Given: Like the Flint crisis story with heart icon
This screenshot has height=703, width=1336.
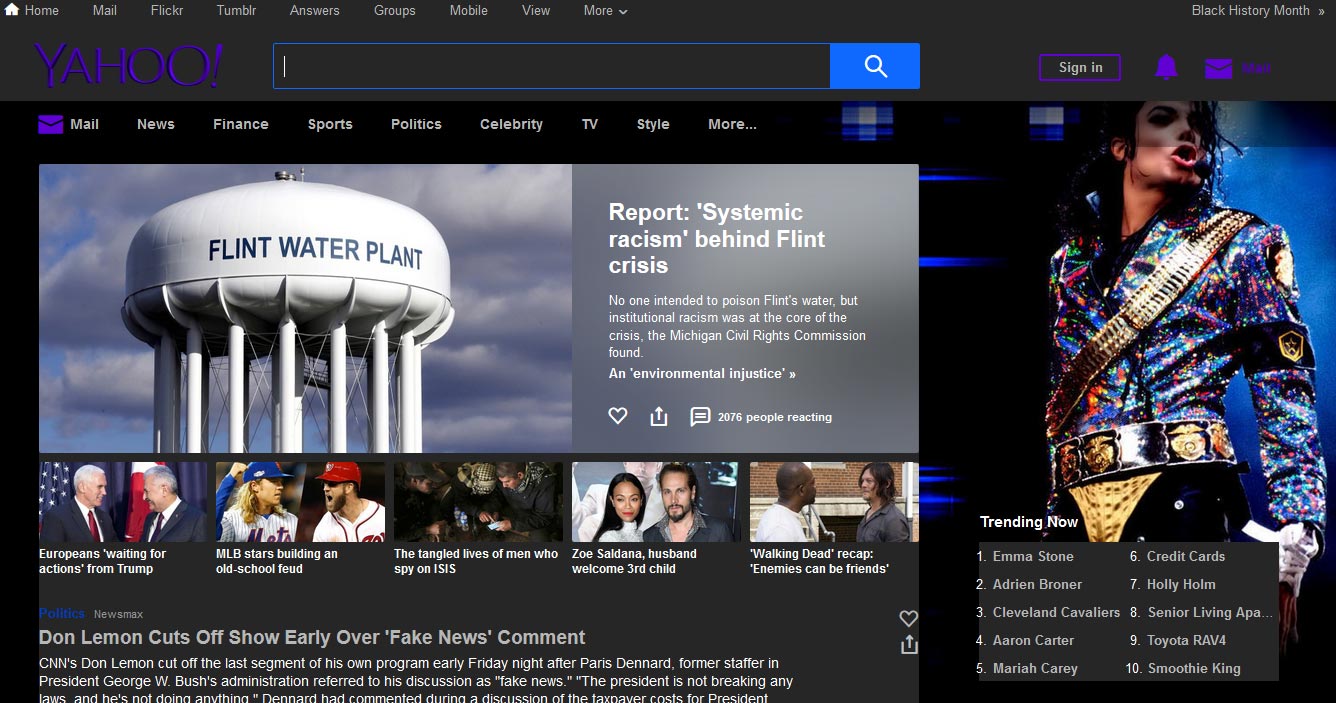Looking at the screenshot, I should point(618,416).
